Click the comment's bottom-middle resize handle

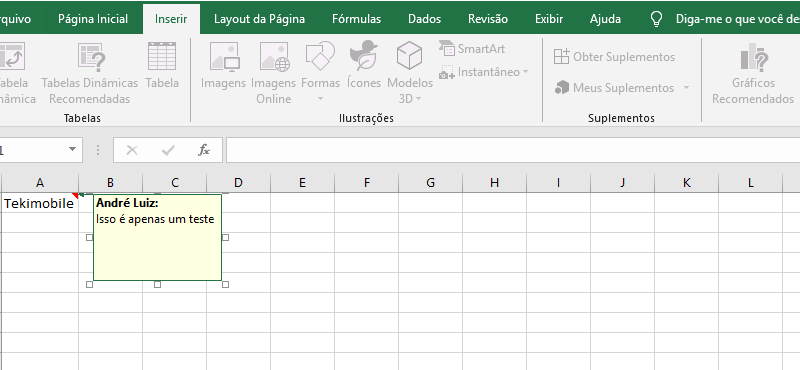click(157, 284)
